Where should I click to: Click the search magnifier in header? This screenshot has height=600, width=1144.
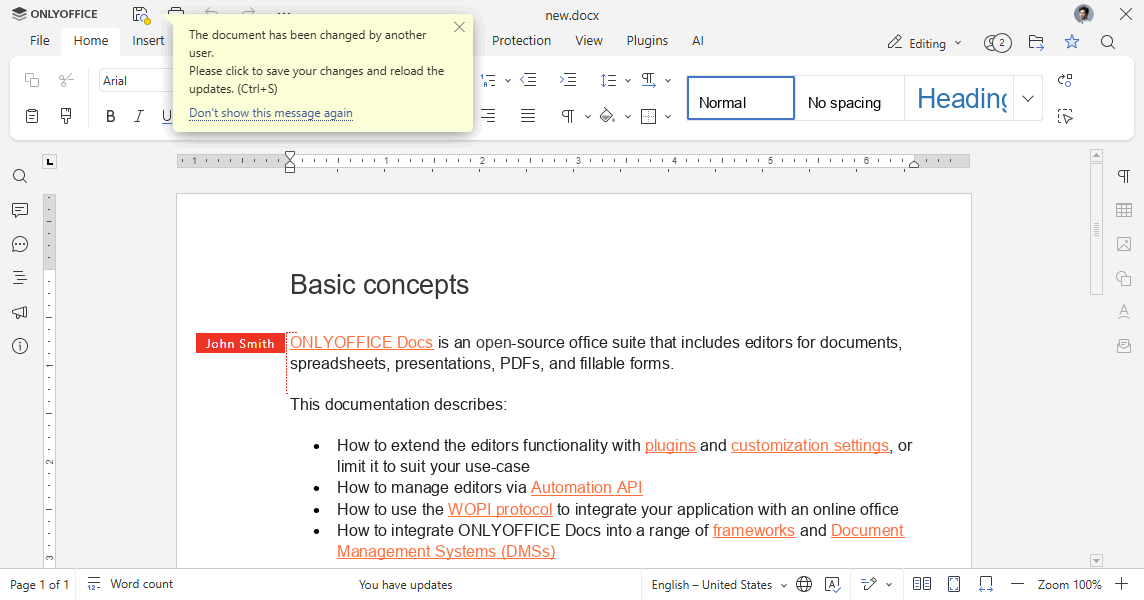1108,42
